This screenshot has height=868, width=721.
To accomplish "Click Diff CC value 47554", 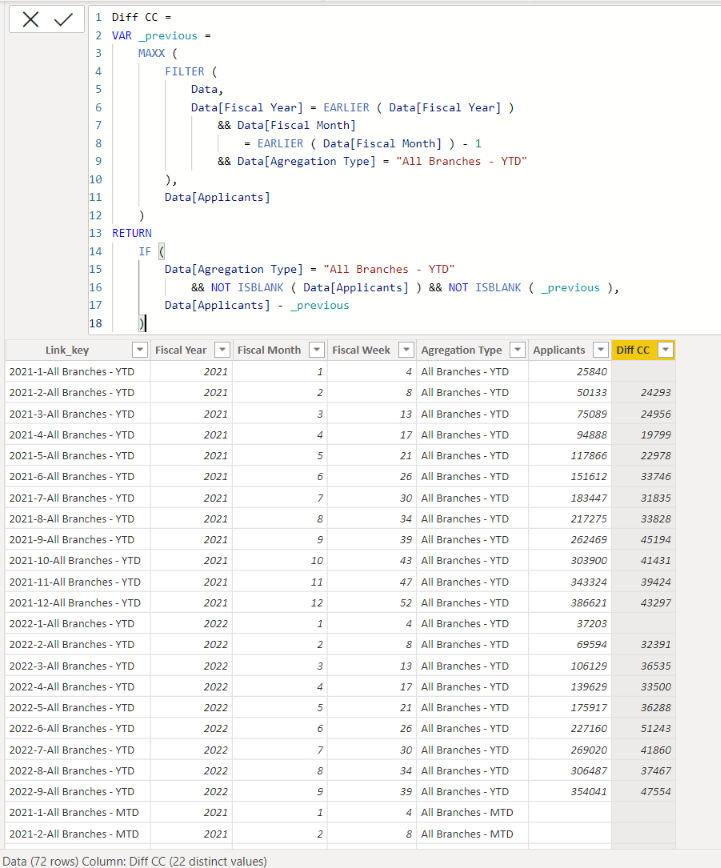I will tap(656, 792).
